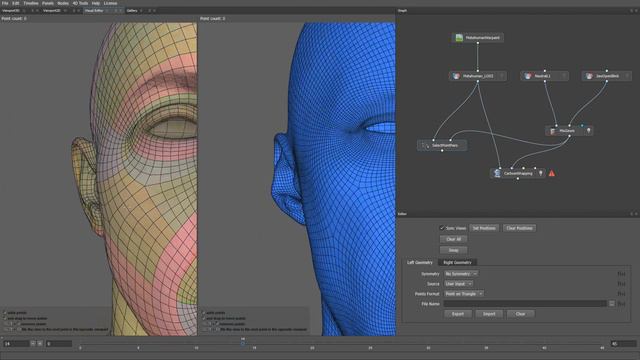Open the Source dropdown
640x360 pixels.
[458, 284]
